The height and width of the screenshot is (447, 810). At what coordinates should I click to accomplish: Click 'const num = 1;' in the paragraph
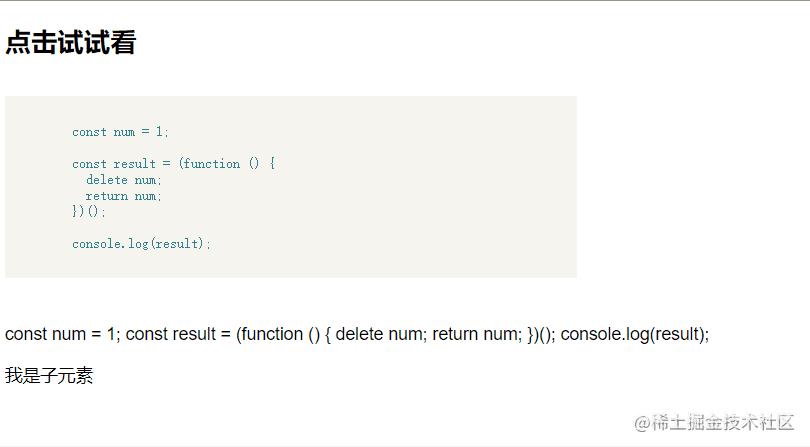(x=63, y=334)
